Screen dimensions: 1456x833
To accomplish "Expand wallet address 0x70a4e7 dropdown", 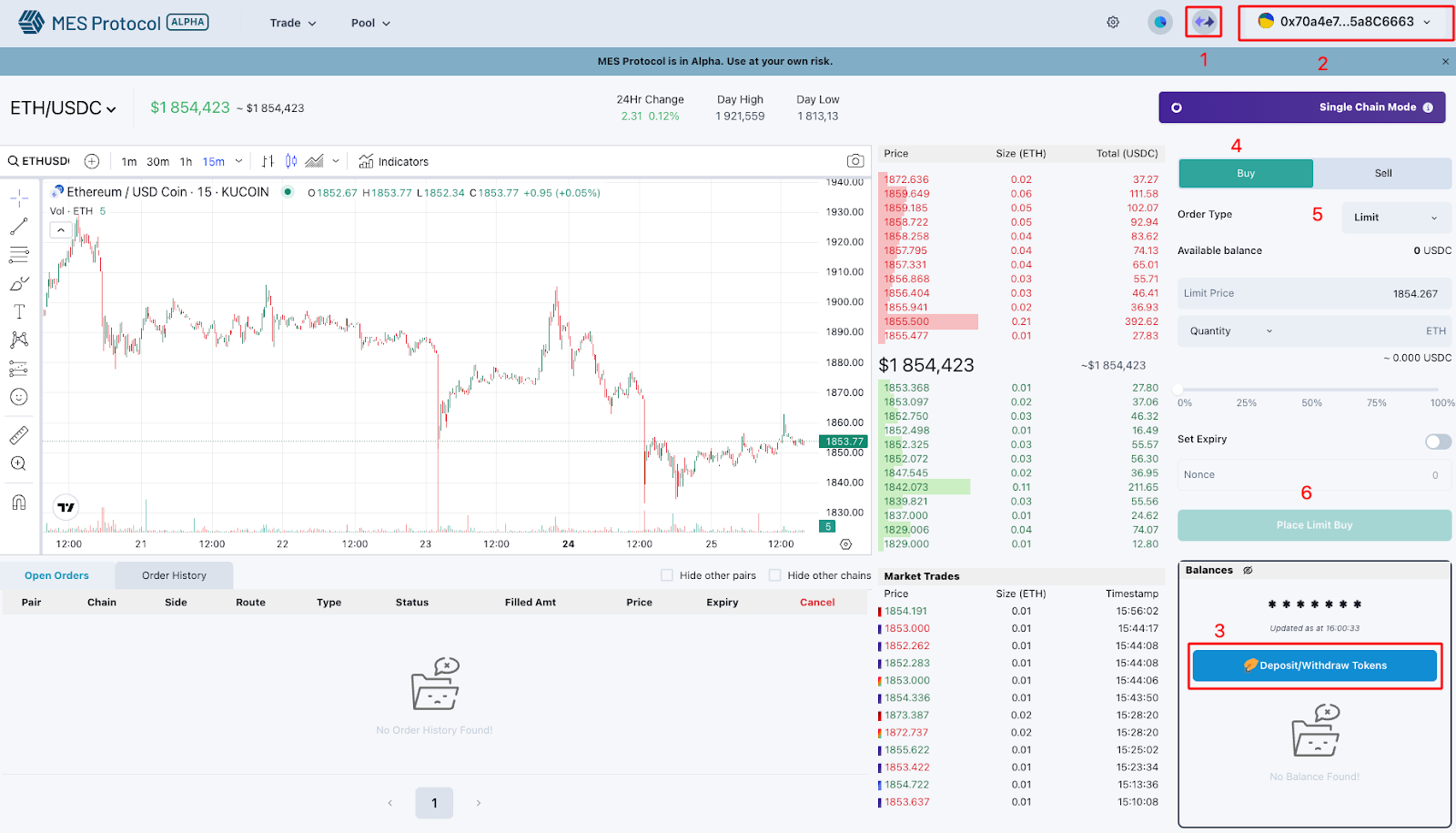I will click(x=1345, y=22).
